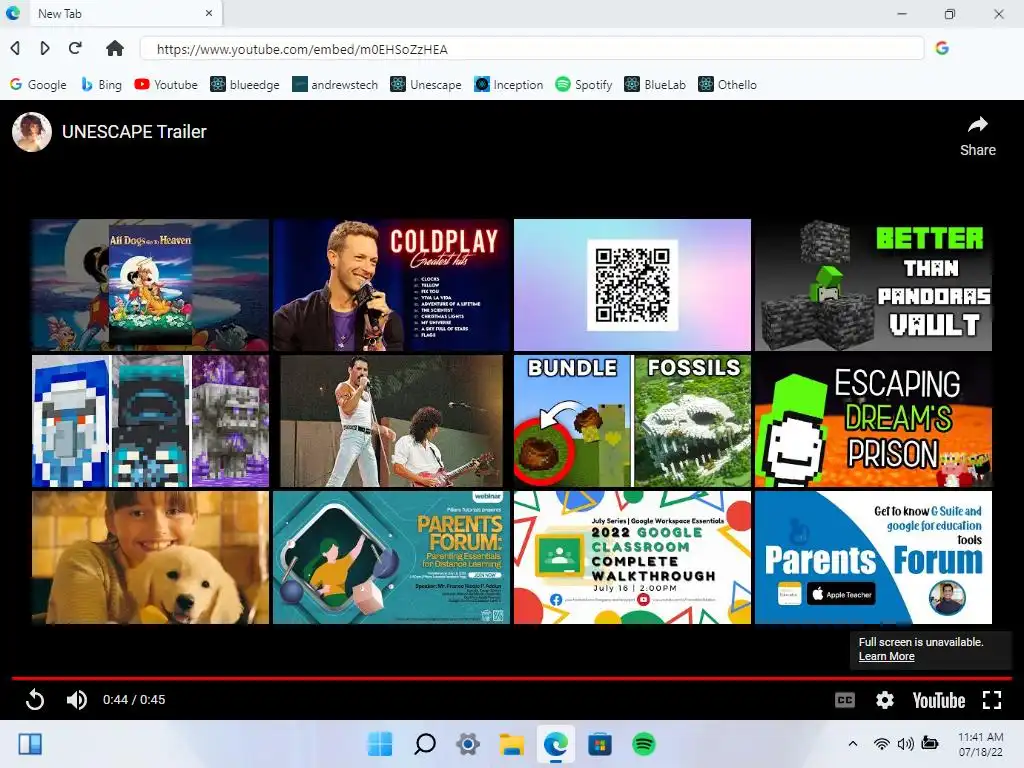Screen dimensions: 1024x768
Task: Open the player settings gear
Action: (x=884, y=700)
